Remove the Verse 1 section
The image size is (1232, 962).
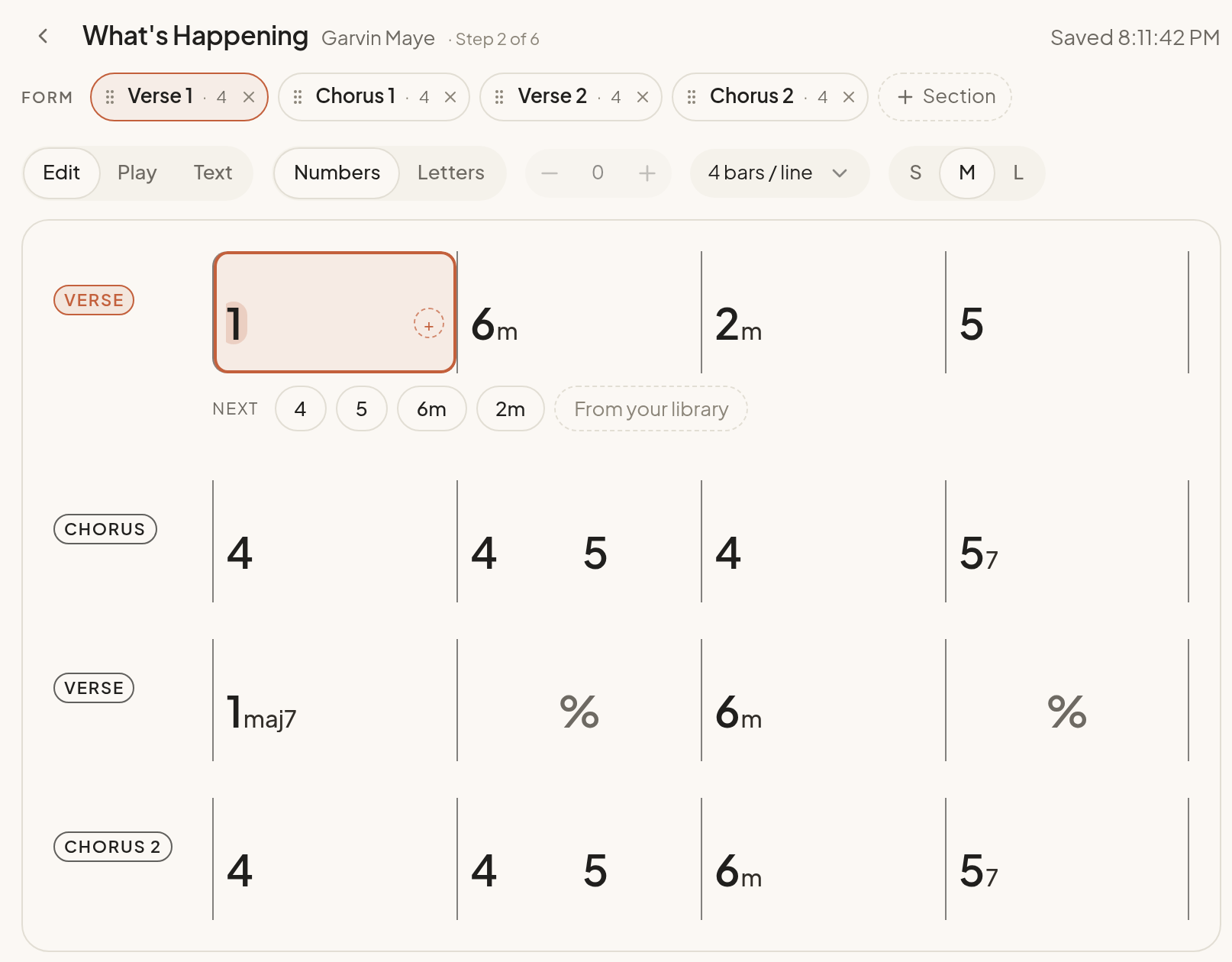[x=249, y=97]
